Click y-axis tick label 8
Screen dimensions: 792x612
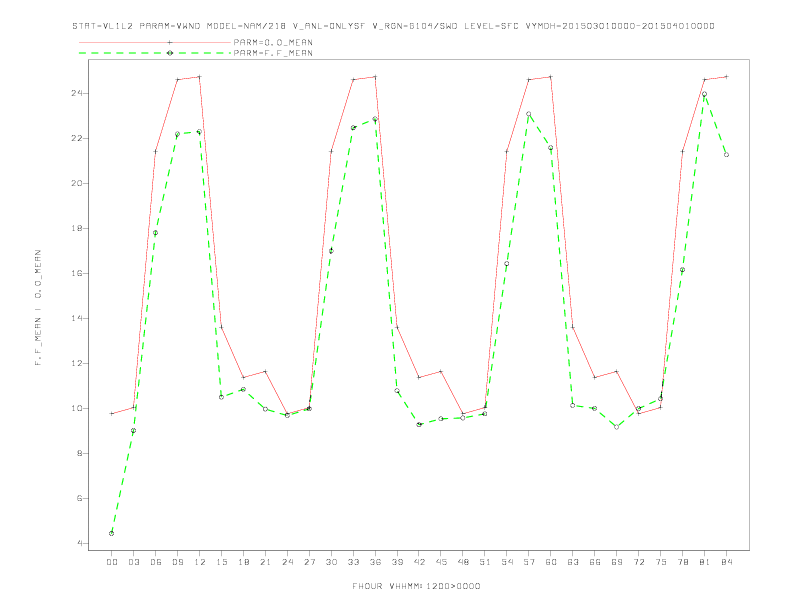tap(80, 453)
